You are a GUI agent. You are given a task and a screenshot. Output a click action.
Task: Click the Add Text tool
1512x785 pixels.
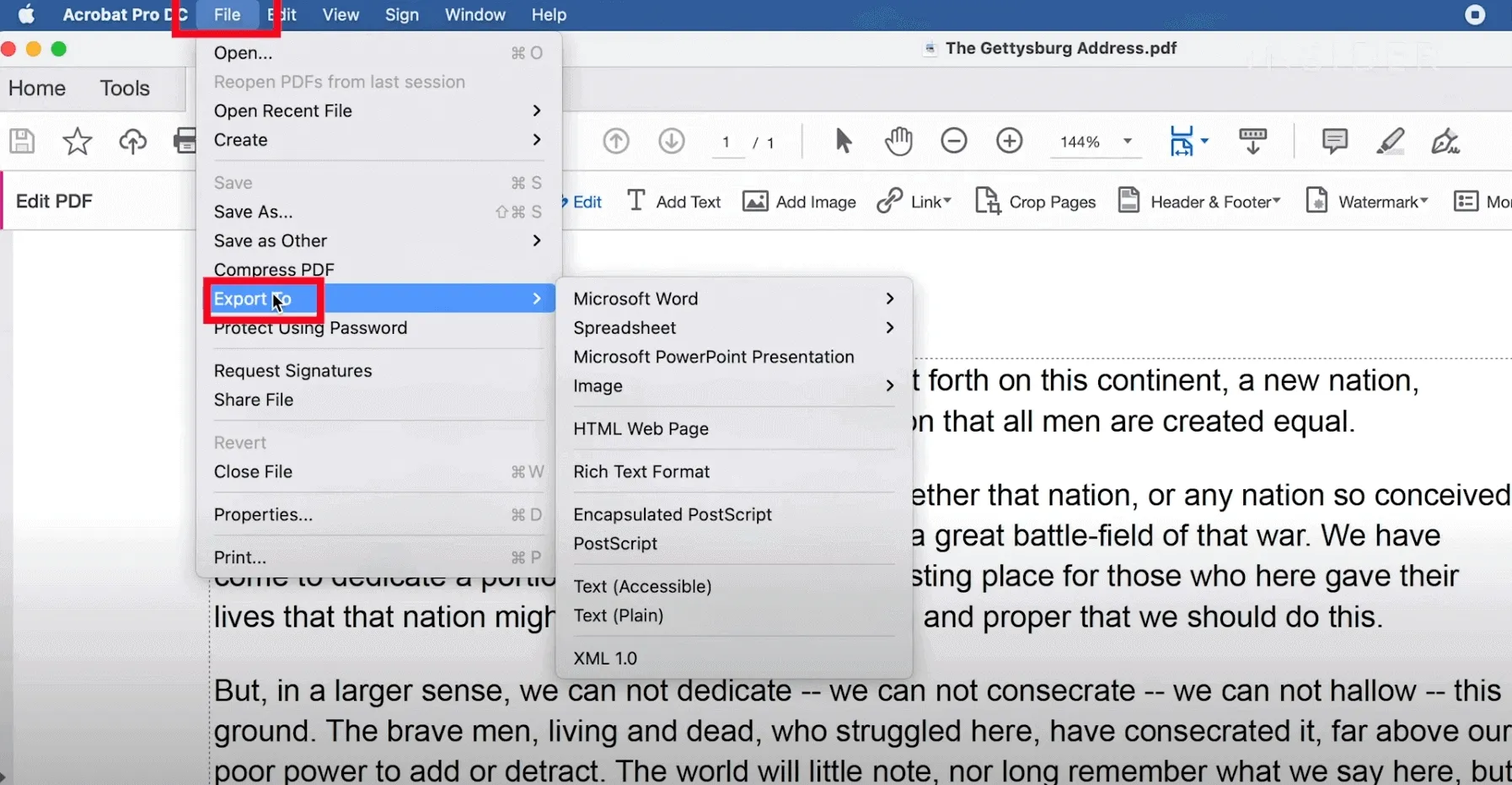click(x=674, y=202)
